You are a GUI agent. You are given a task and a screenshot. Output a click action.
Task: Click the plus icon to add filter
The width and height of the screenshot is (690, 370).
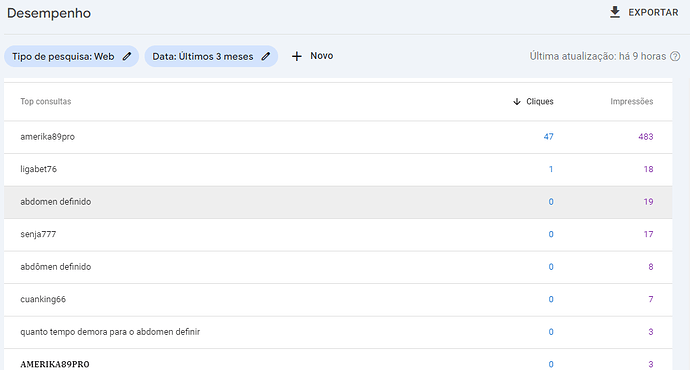click(297, 56)
